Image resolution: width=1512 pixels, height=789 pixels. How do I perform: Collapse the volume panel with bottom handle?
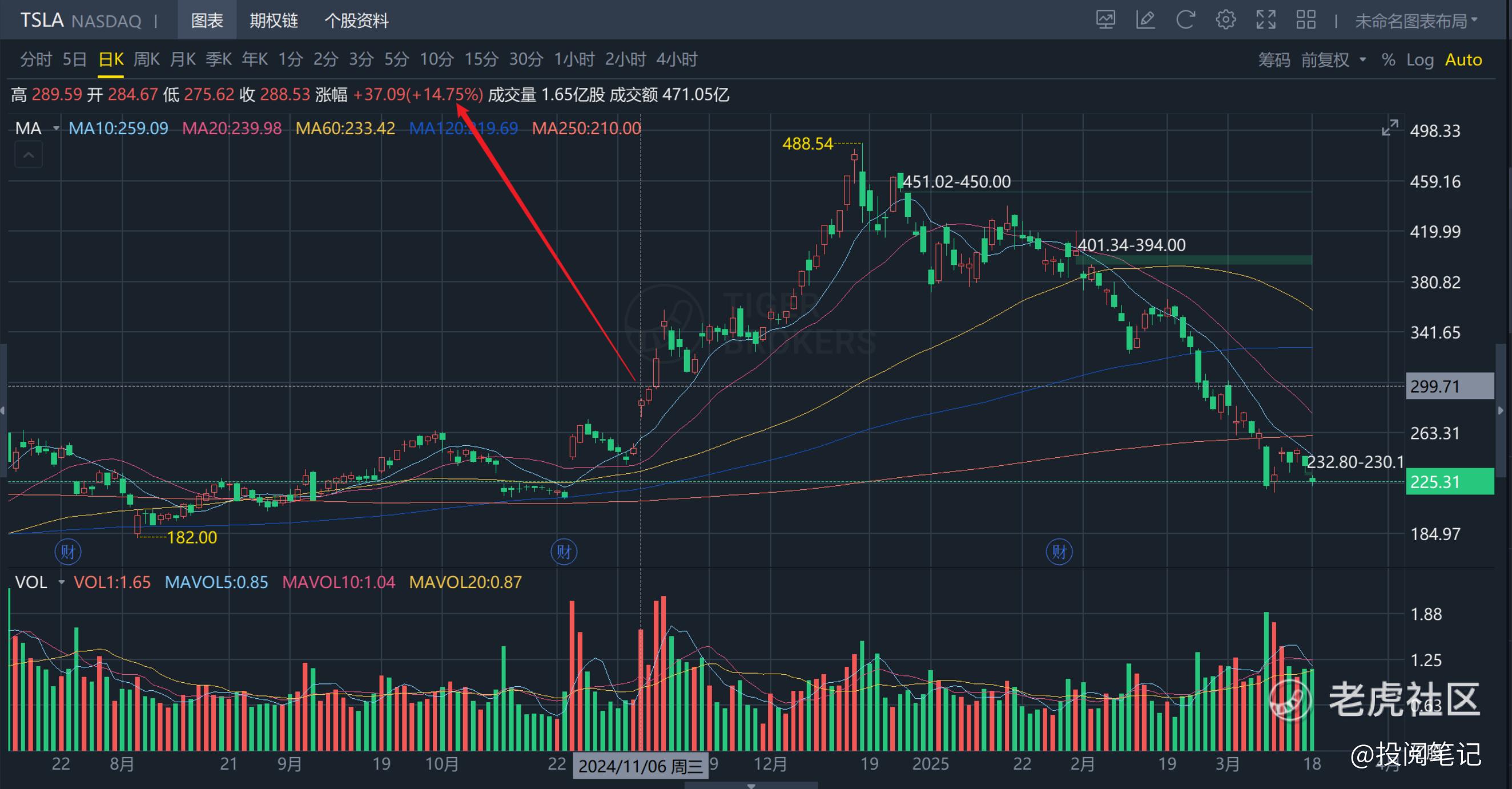pos(751,786)
